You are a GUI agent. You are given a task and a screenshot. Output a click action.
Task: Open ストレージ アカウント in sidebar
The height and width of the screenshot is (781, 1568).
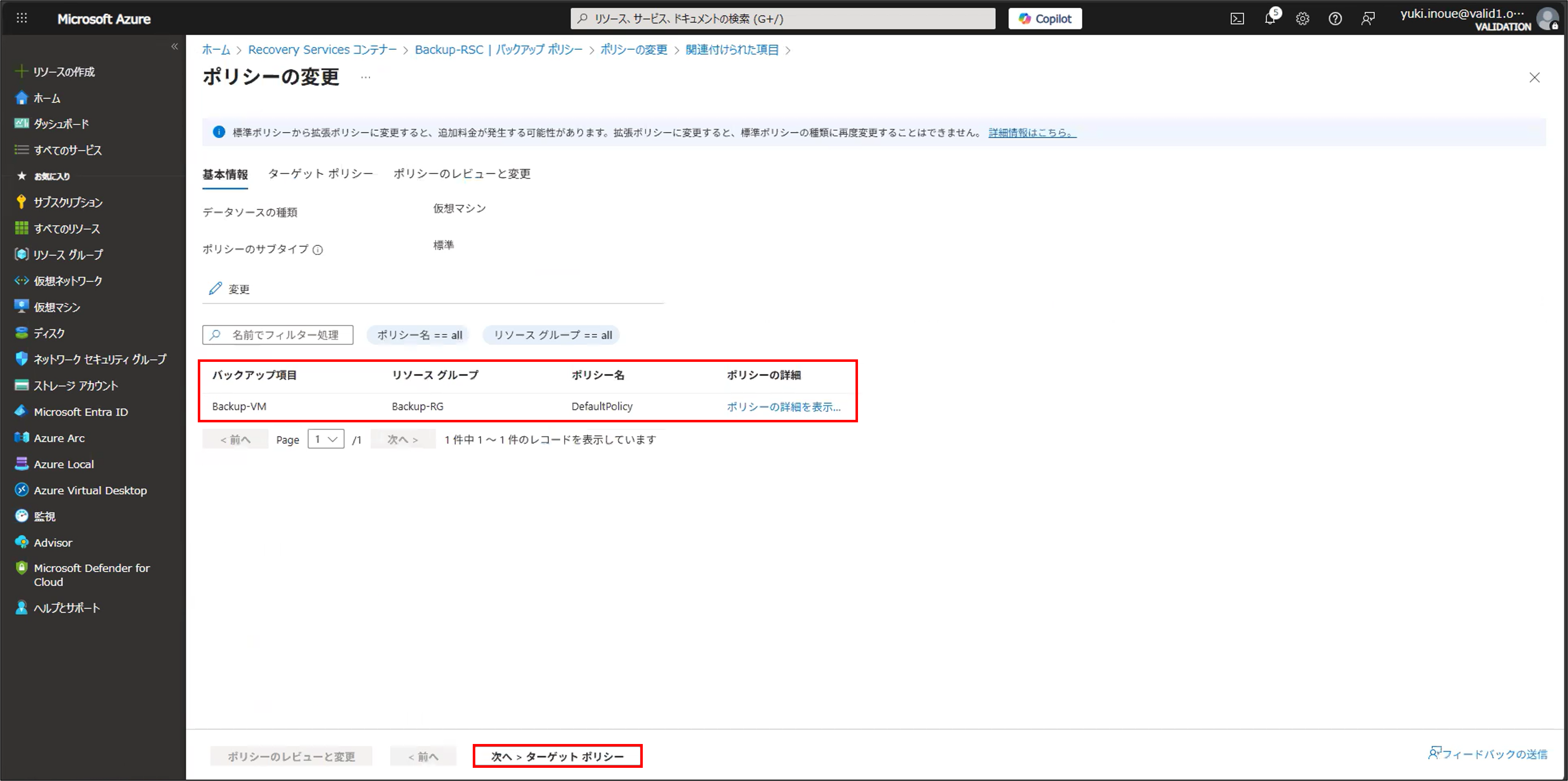(75, 385)
